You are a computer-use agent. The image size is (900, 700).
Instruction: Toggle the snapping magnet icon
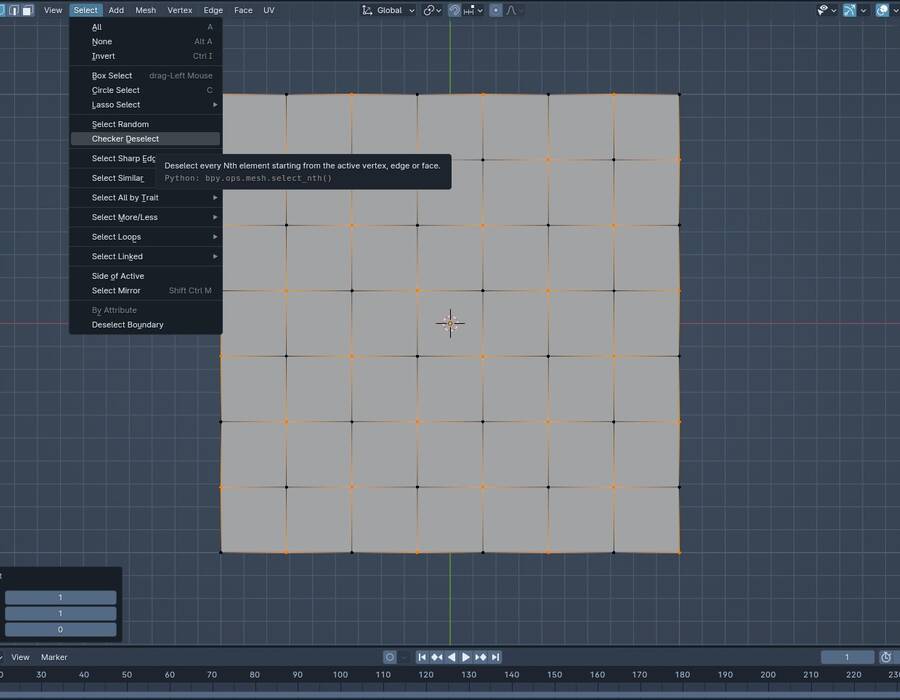(455, 10)
